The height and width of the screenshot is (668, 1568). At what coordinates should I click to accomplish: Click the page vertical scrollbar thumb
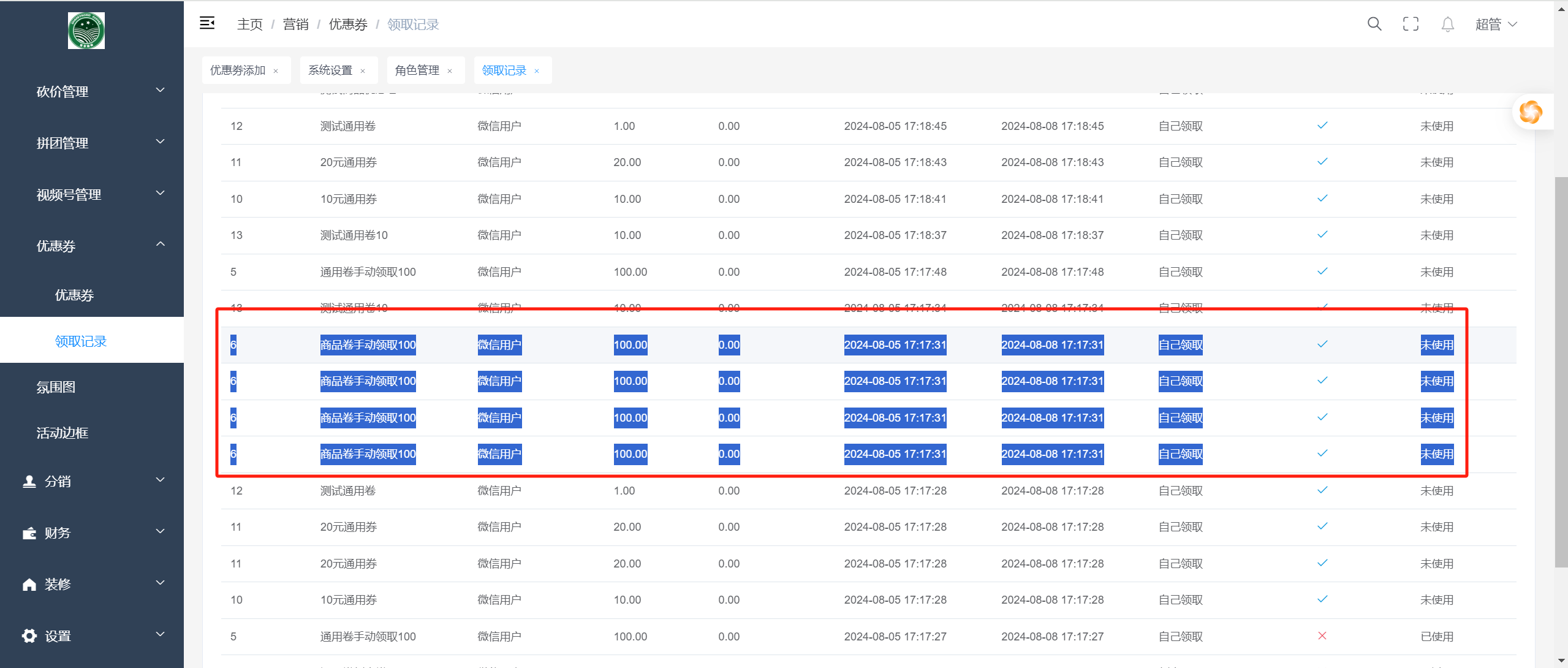pos(1561,371)
